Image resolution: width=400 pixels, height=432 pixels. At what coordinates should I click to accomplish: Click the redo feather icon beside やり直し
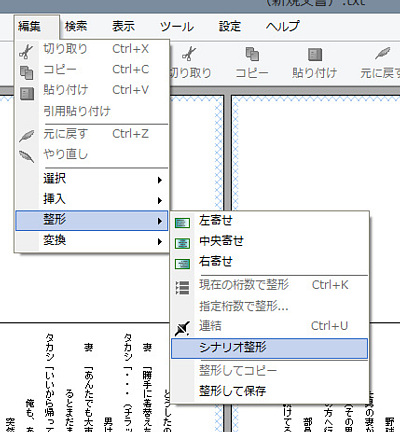pyautogui.click(x=27, y=156)
